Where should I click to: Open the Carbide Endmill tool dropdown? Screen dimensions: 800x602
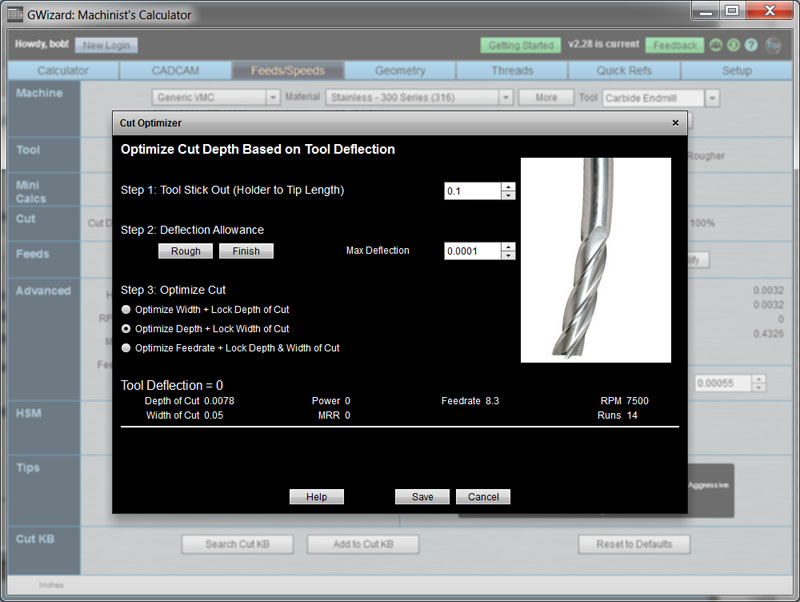[712, 97]
